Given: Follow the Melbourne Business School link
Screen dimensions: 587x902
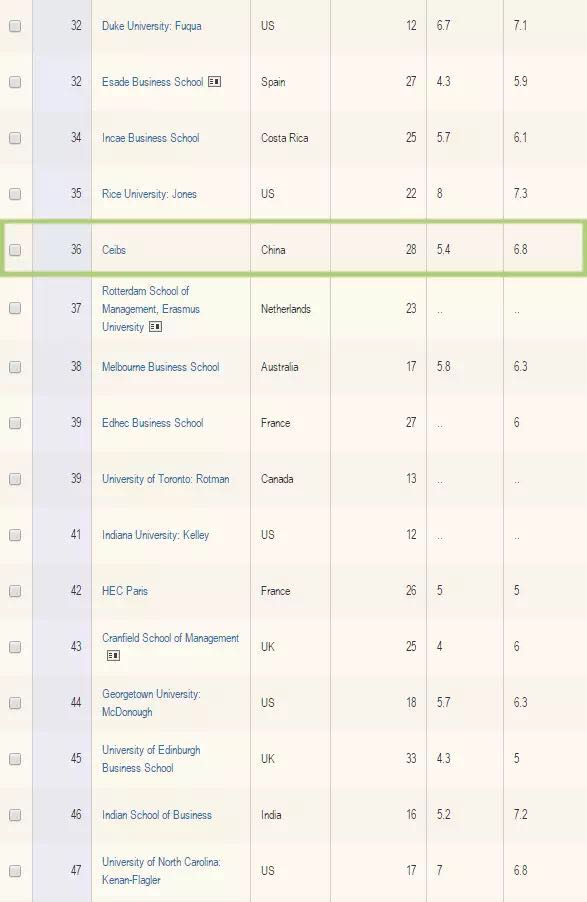Looking at the screenshot, I should point(161,367).
